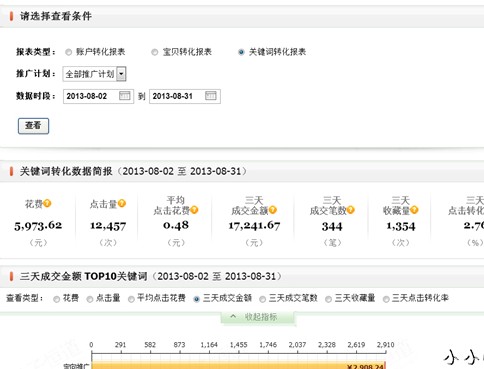
Task: Click help icon next to 点击量
Action: tap(122, 203)
